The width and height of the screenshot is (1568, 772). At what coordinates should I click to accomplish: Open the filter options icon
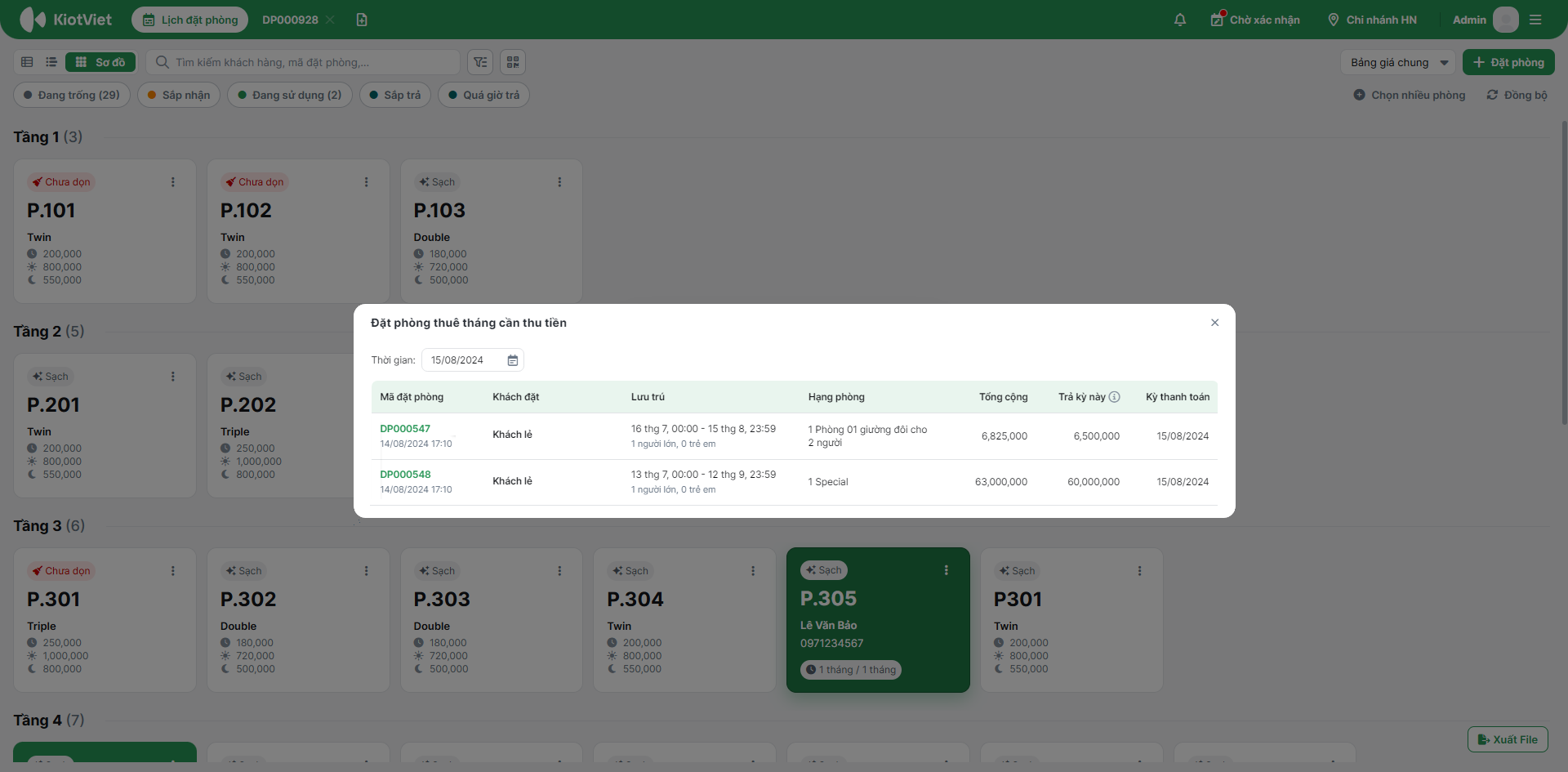(x=480, y=62)
